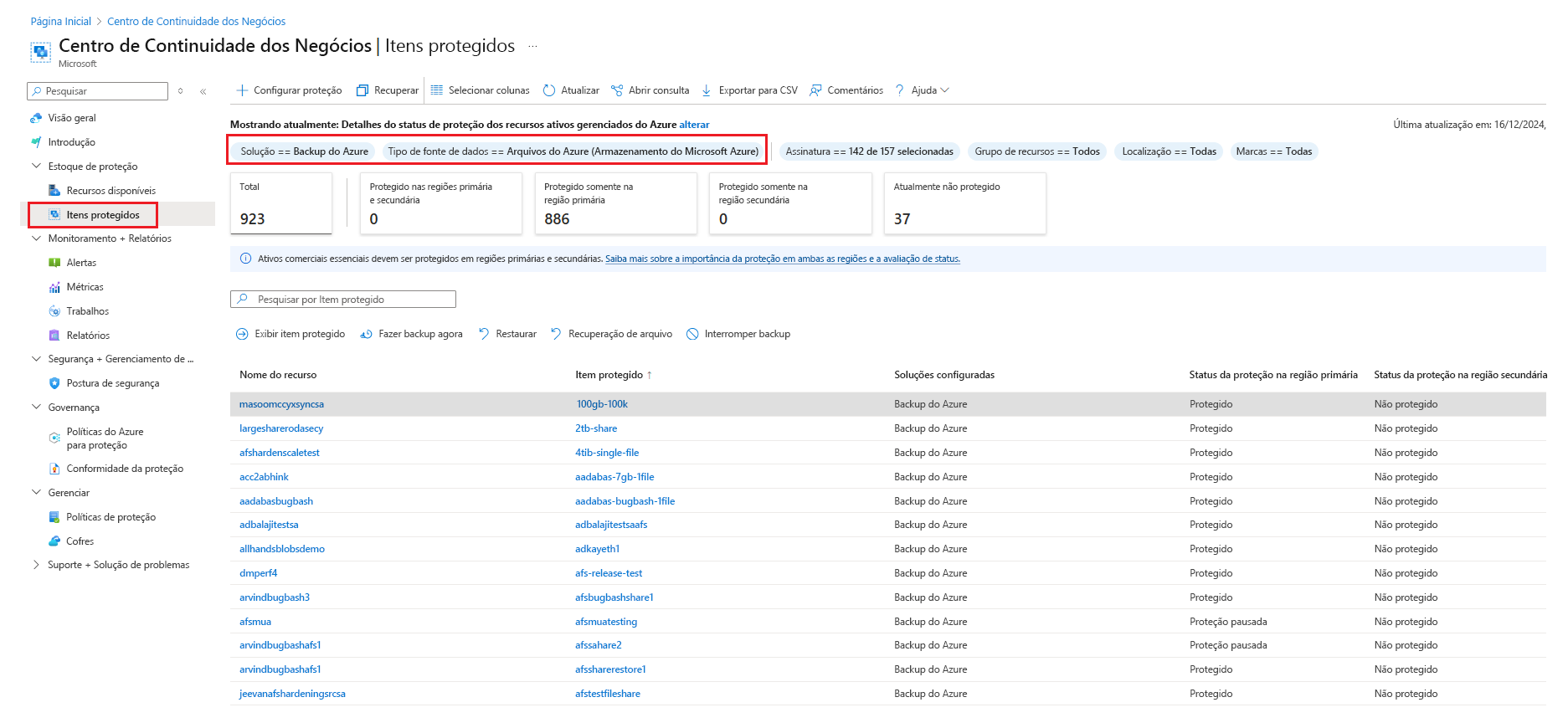The image size is (1568, 728).
Task: Click Localização == Todas filter
Action: coord(1170,151)
